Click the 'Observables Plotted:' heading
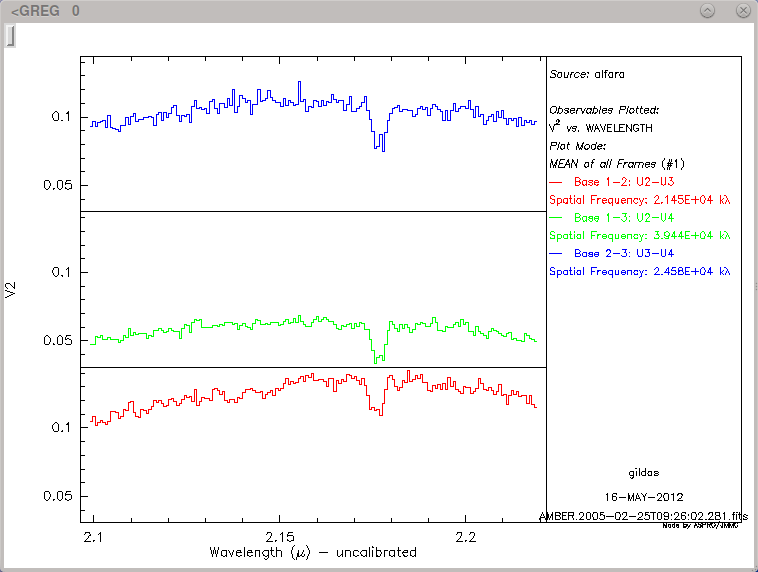Viewport: 758px width, 572px height. pyautogui.click(x=604, y=110)
